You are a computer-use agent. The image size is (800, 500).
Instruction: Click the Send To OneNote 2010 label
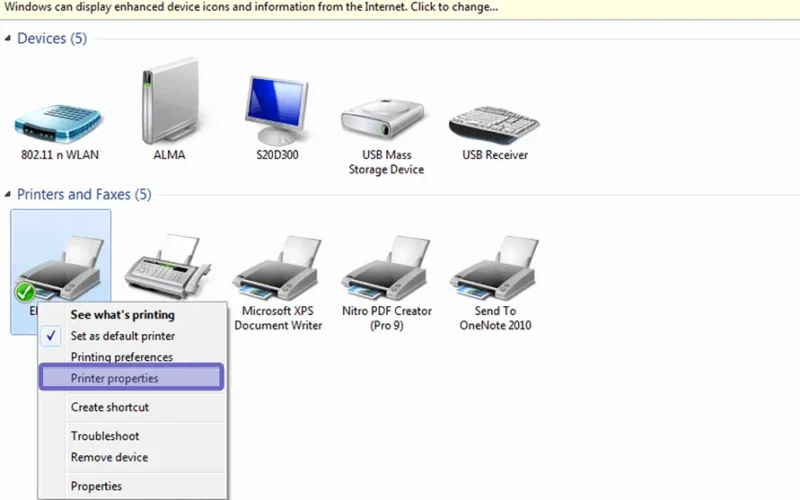click(495, 318)
